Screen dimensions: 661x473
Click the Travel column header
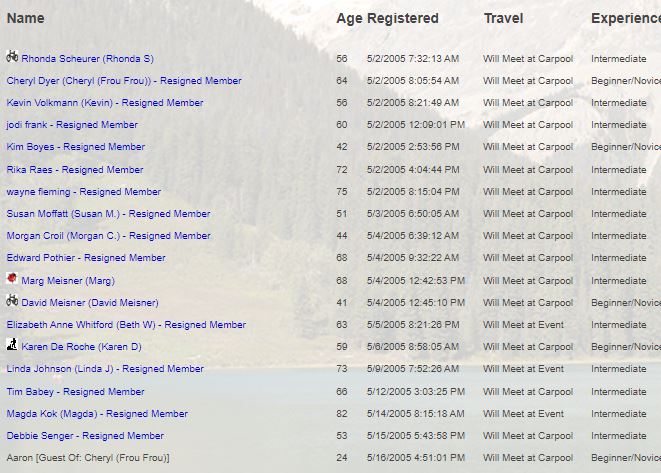tap(503, 18)
